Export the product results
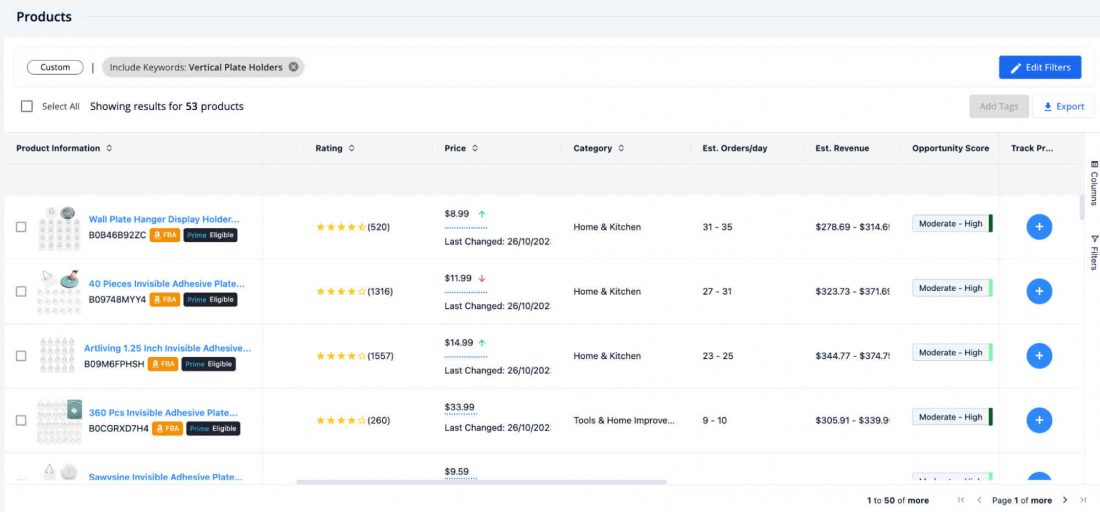1100x512 pixels. (x=1064, y=107)
